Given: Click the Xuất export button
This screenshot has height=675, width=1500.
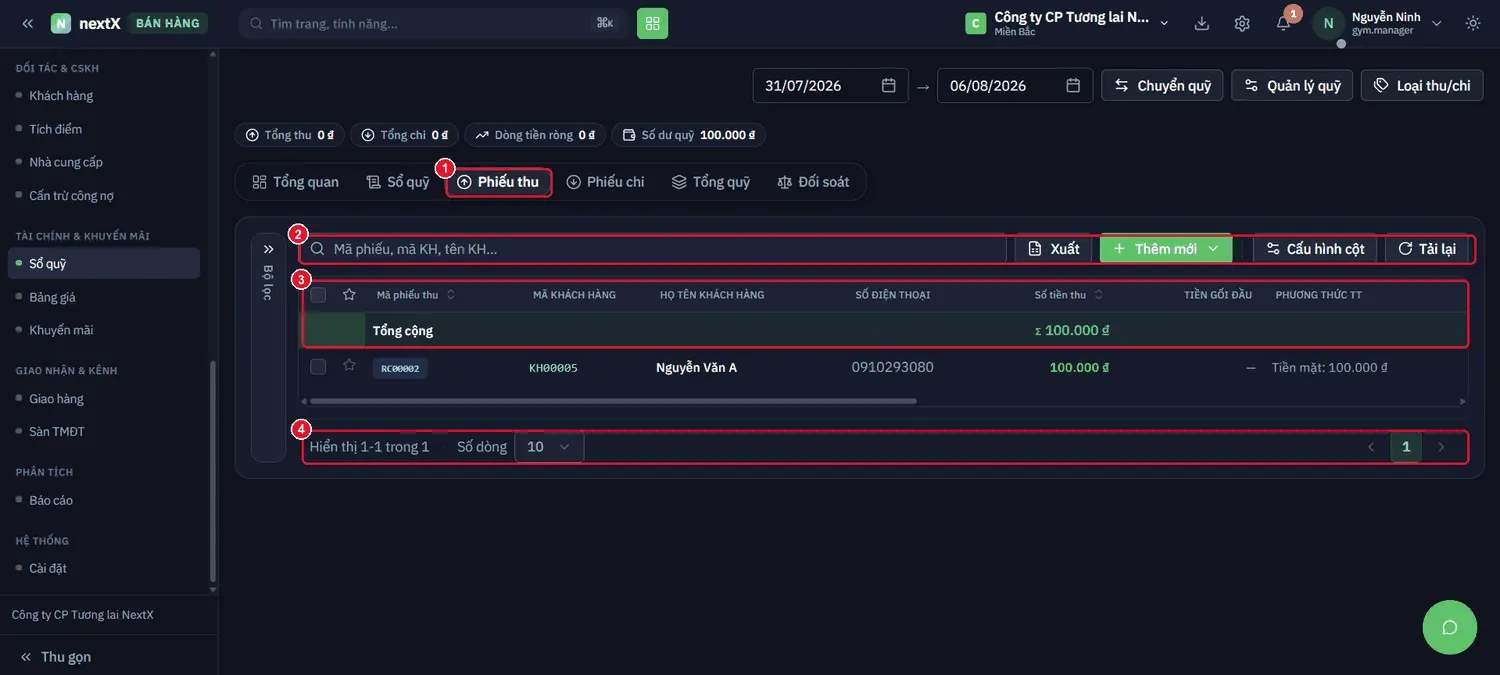Looking at the screenshot, I should pyautogui.click(x=1054, y=249).
